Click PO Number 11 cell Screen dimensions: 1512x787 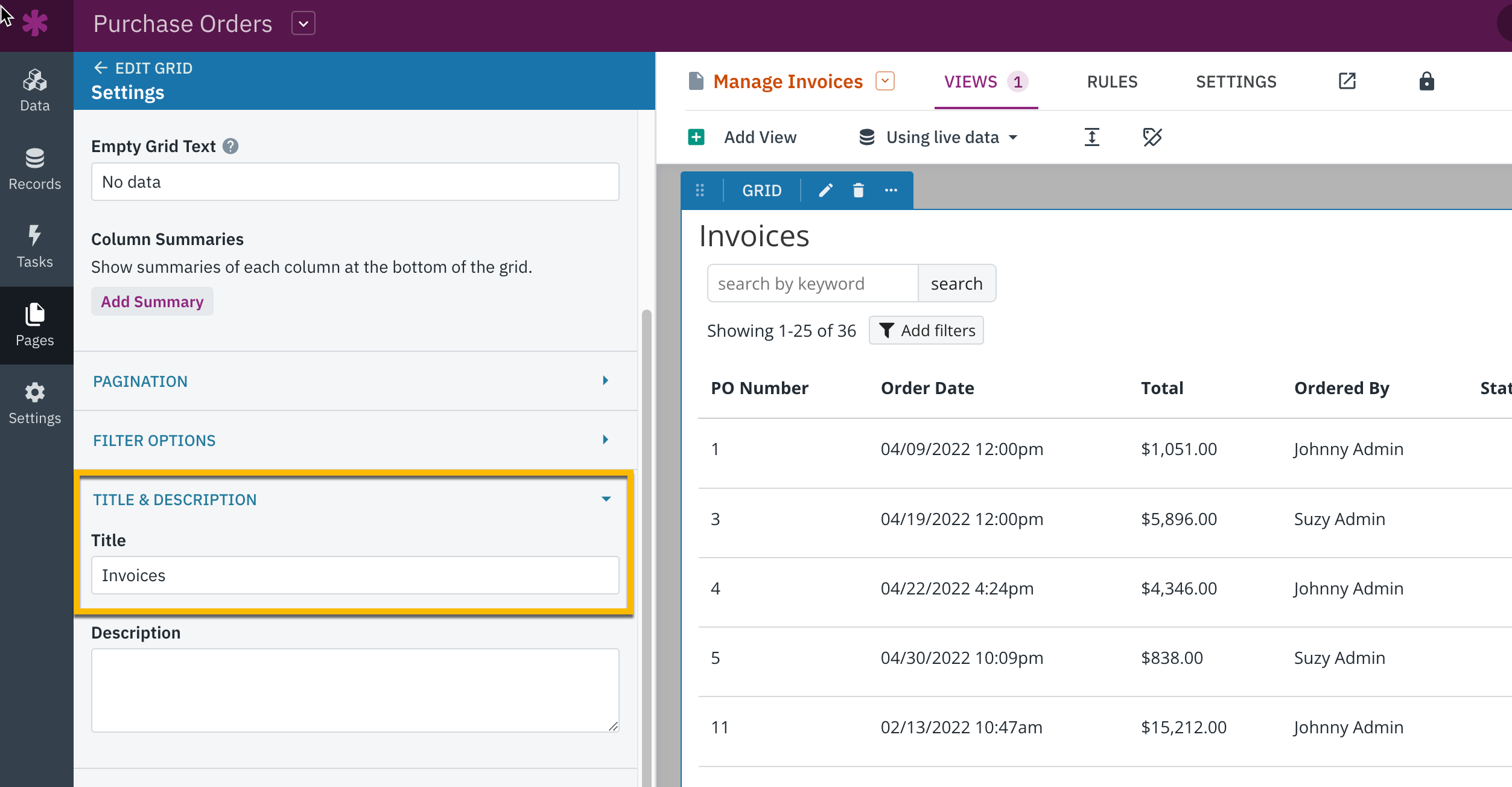[720, 727]
